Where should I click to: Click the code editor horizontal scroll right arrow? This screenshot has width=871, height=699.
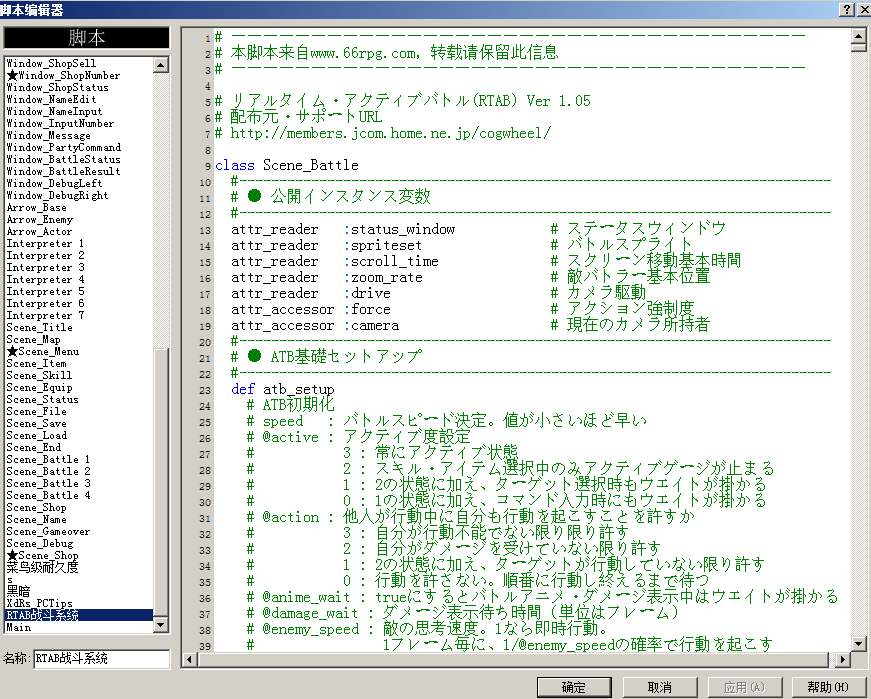[843, 659]
